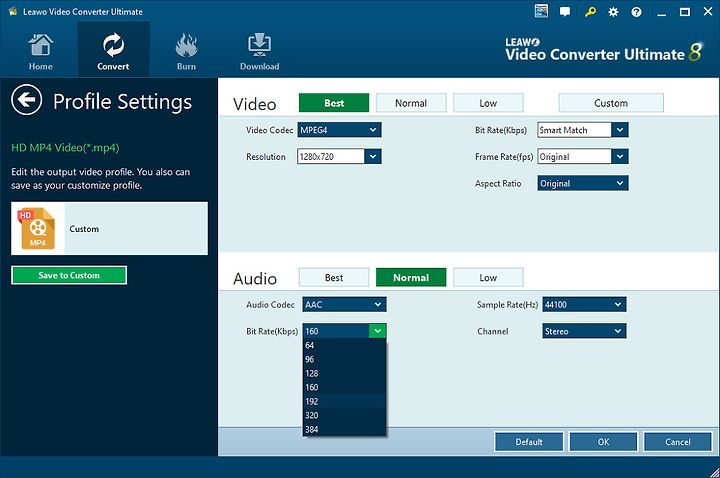Choose 128 from audio bit rate list
The height and width of the screenshot is (478, 720).
(344, 373)
